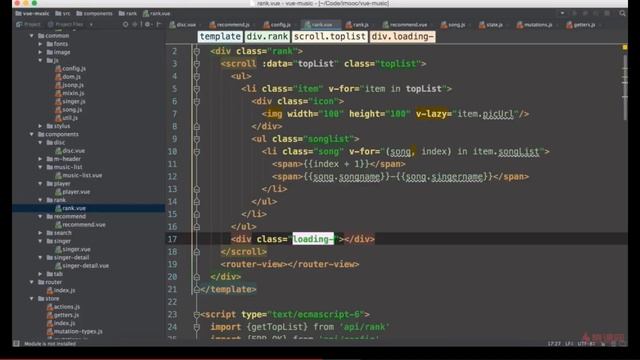Viewport: 640px width, 360px height.
Task: Click the Search Everywhere magnifier icon
Action: [622, 13]
